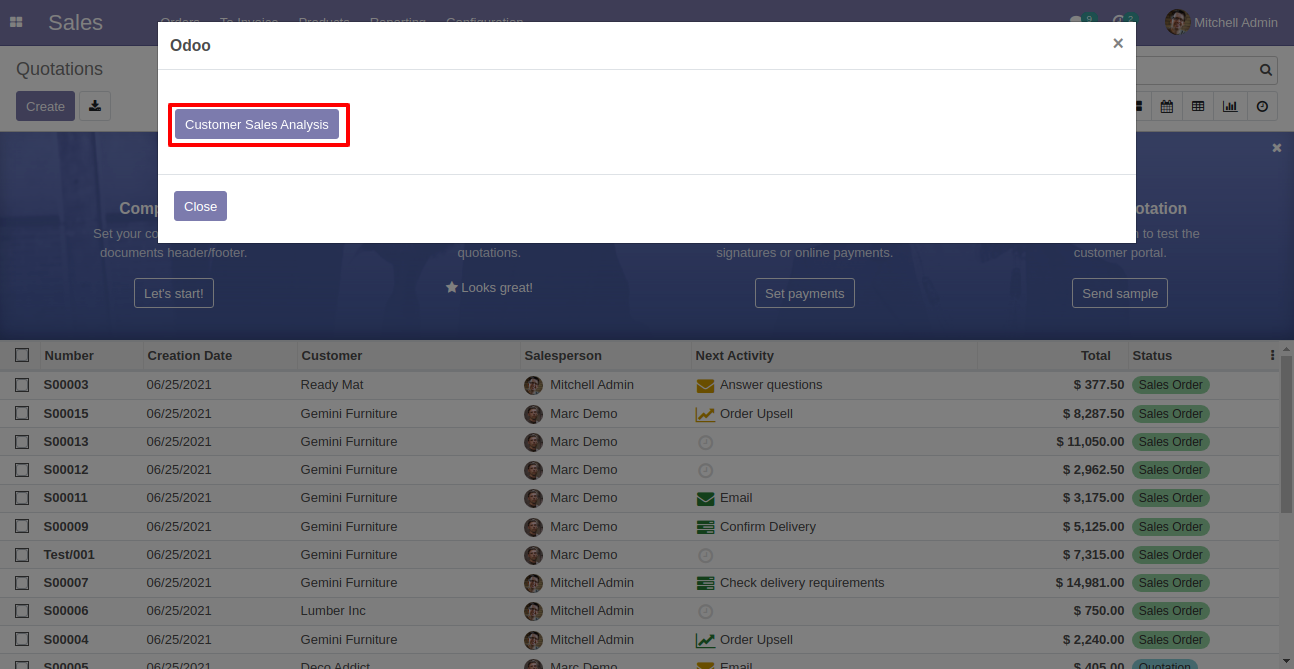Click the envelope activity icon for S00003
This screenshot has height=669, width=1294.
706,385
